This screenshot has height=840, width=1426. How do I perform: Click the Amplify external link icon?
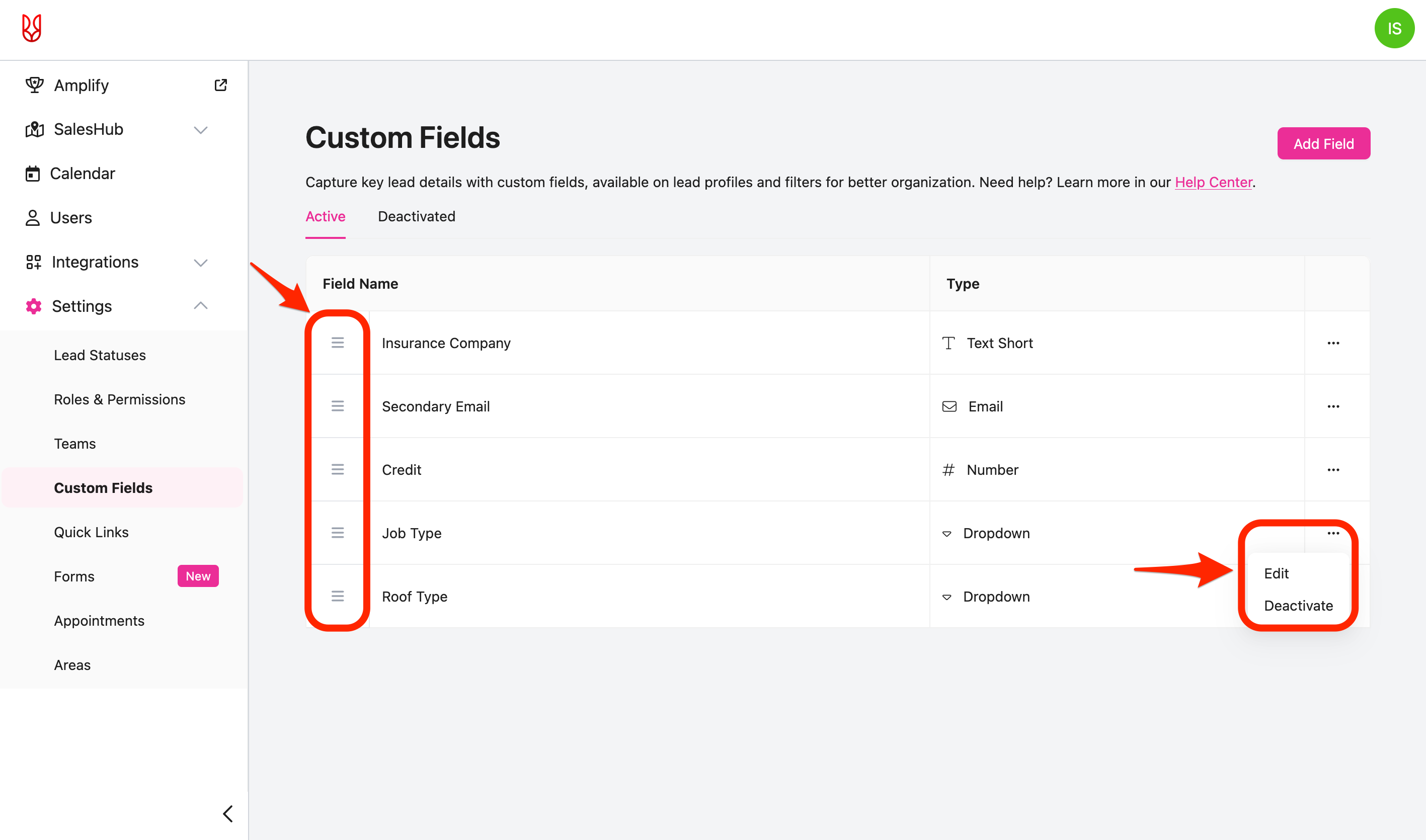(x=221, y=85)
